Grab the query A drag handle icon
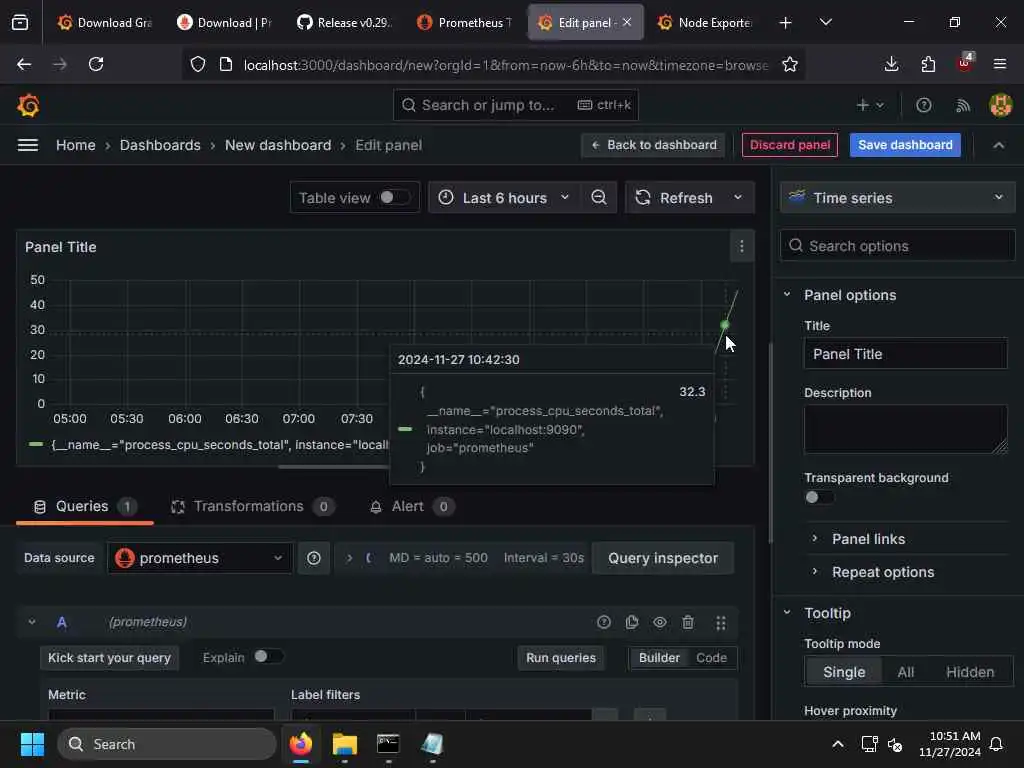 click(x=720, y=622)
